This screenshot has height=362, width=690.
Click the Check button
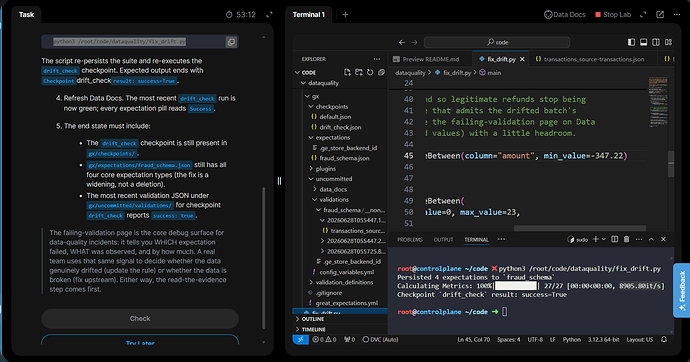tap(140, 318)
